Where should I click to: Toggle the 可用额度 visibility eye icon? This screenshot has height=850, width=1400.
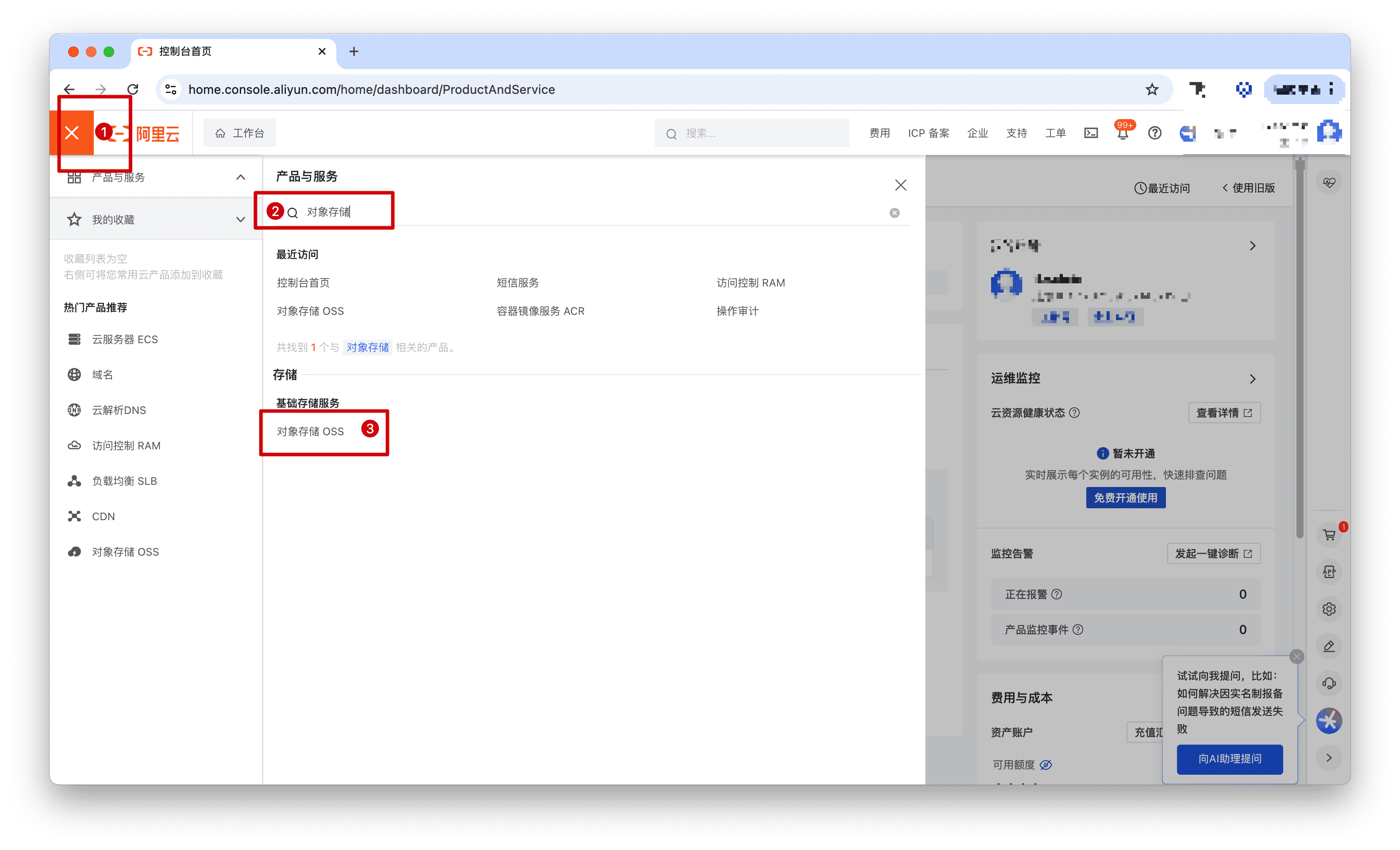click(1046, 765)
